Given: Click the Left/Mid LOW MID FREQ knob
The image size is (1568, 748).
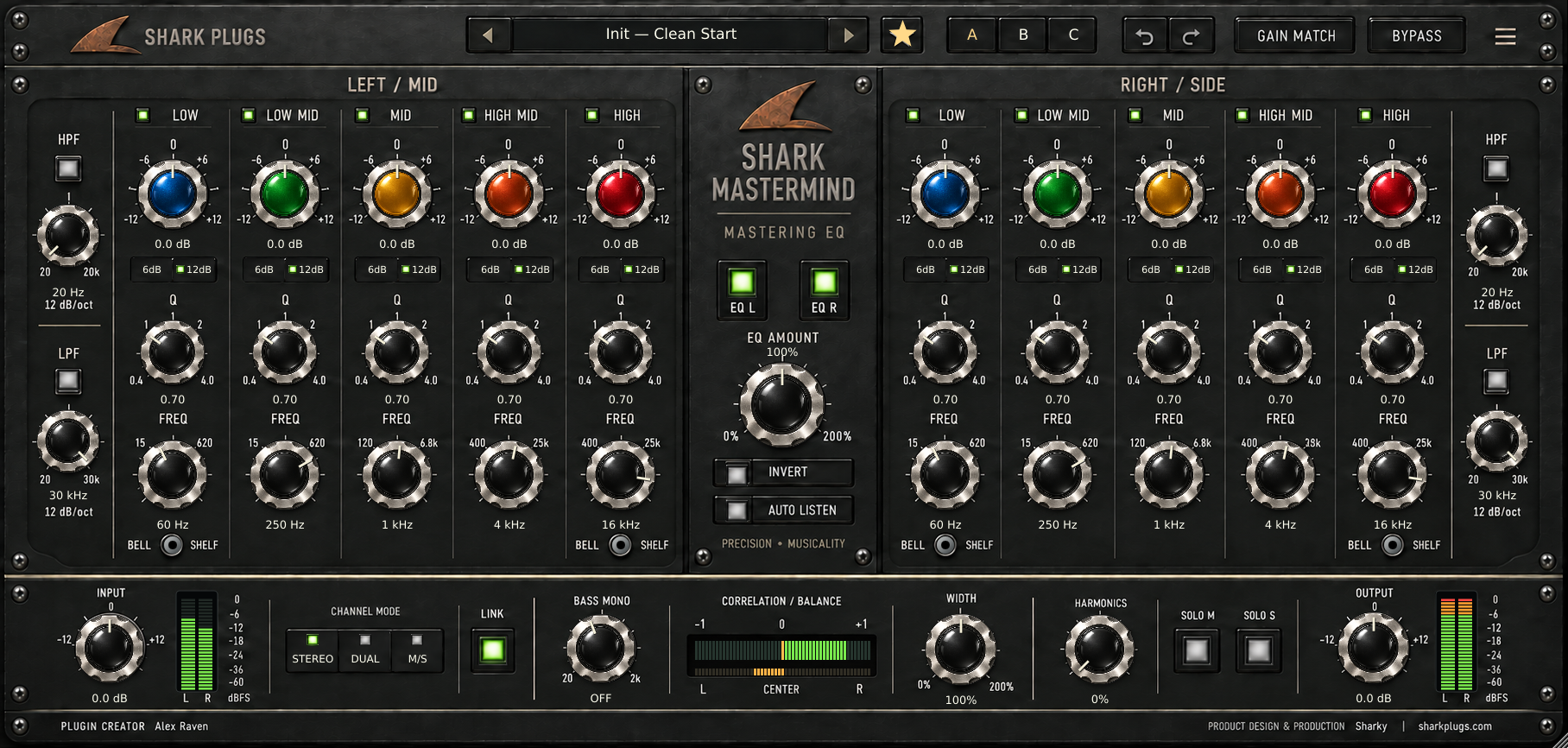Looking at the screenshot, I should [x=284, y=474].
